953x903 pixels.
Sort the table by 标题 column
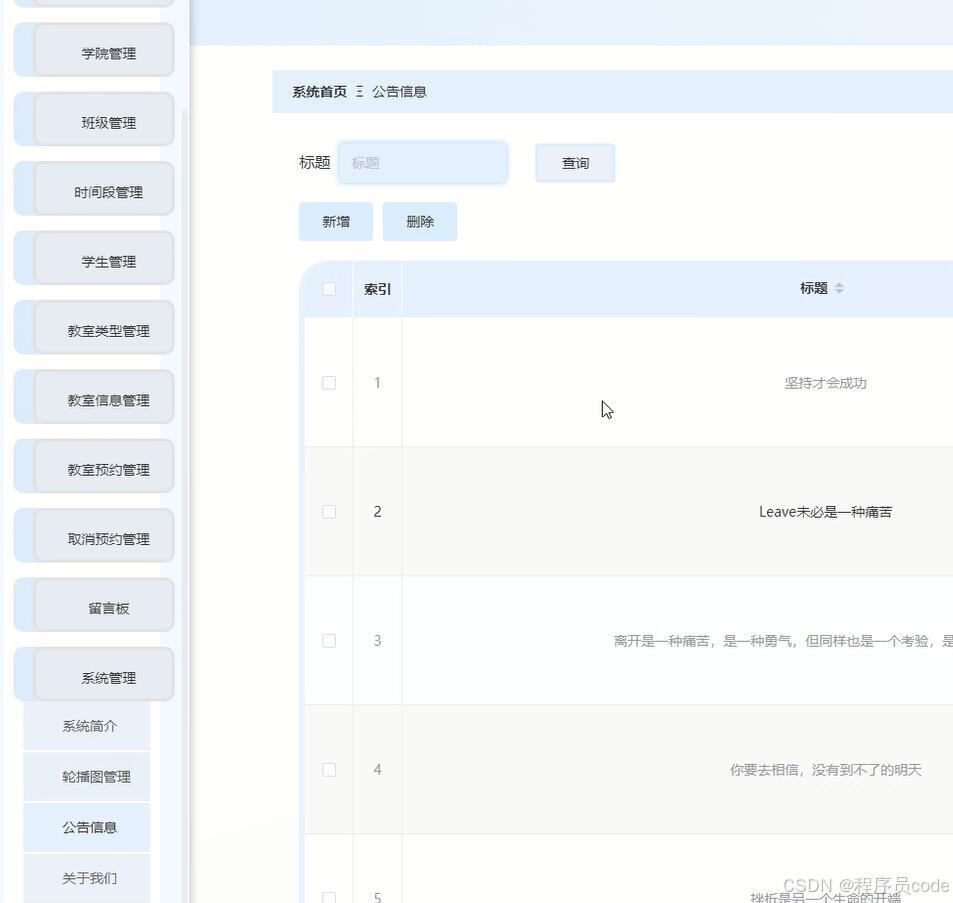tap(815, 288)
